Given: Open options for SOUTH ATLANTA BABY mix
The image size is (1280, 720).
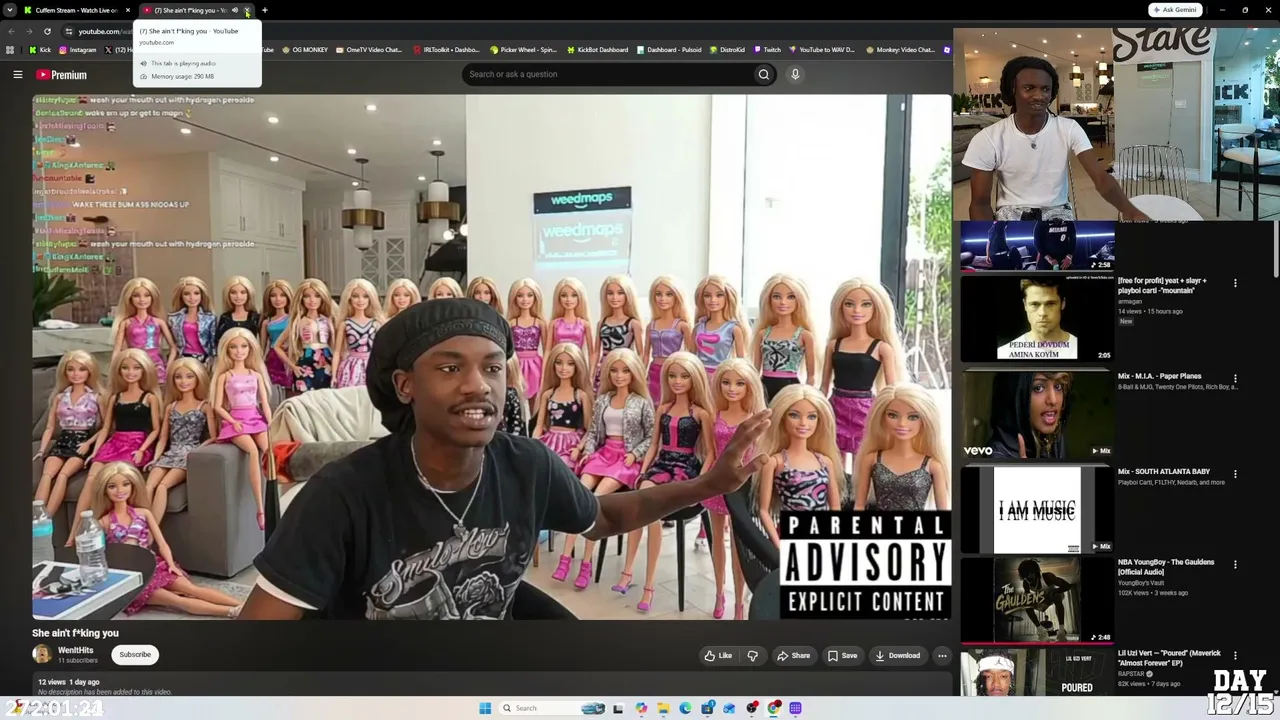Looking at the screenshot, I should (x=1235, y=474).
